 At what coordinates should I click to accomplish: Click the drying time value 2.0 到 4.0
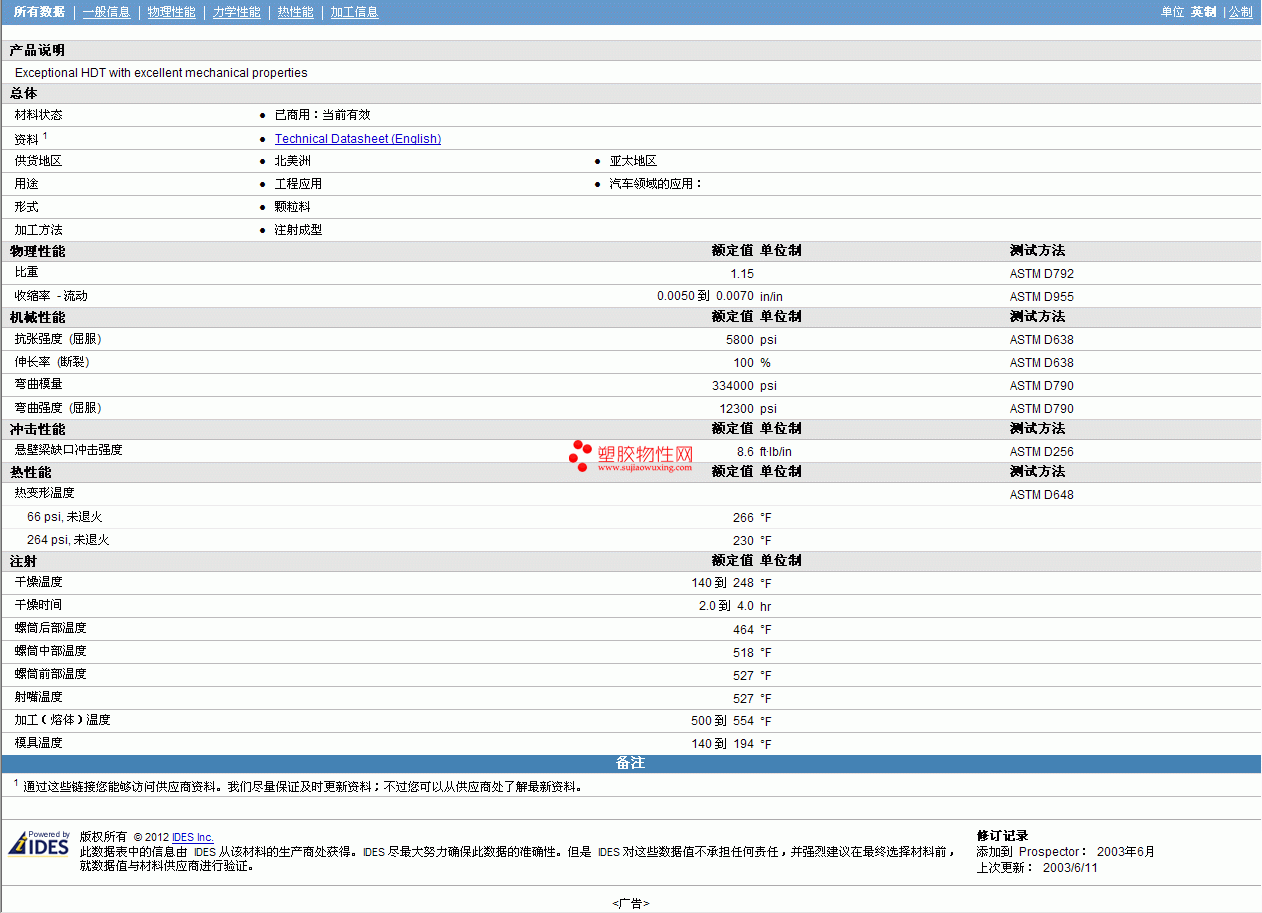click(x=726, y=606)
